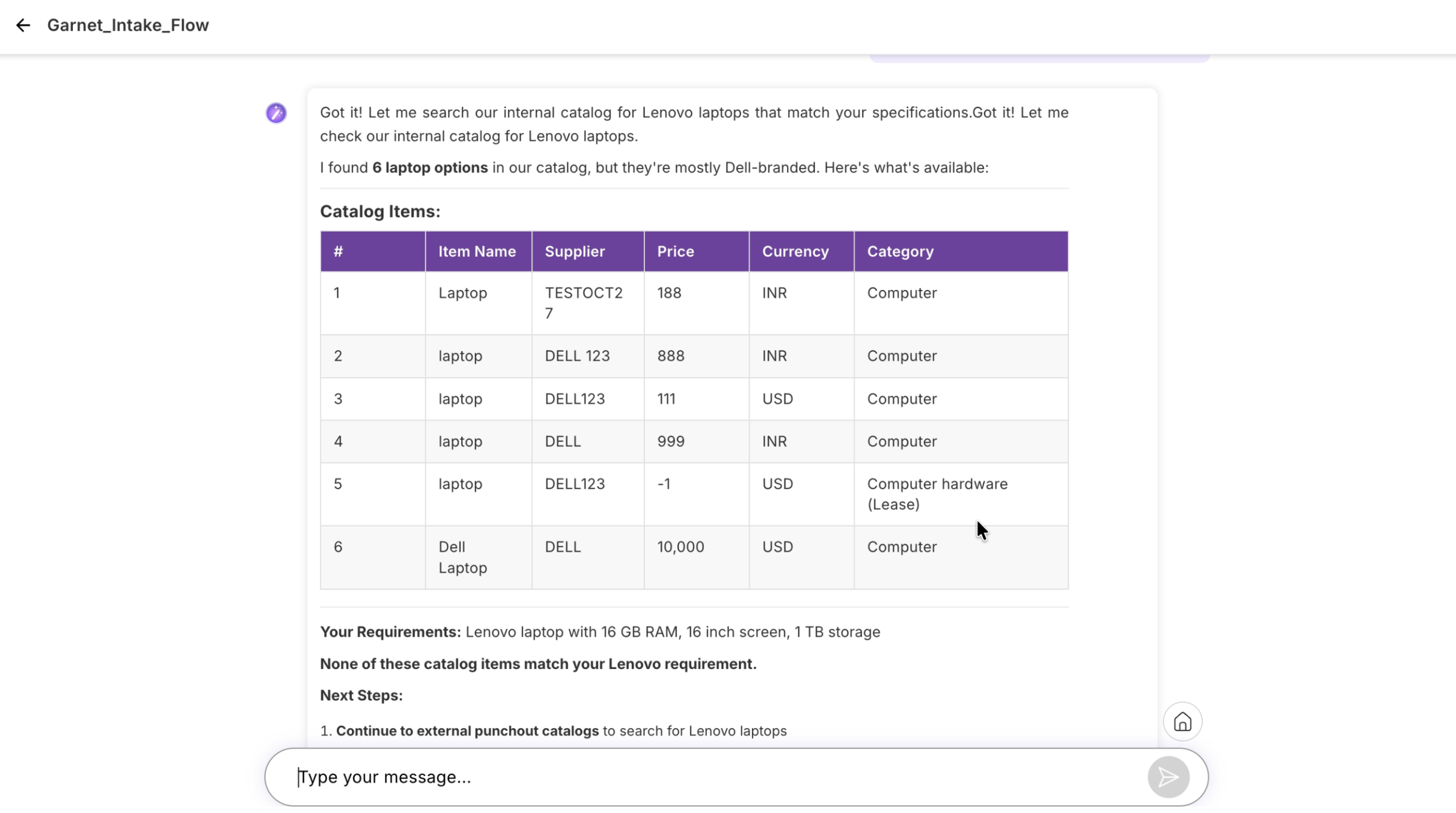Select the TESTOCT27 supplier cell
The image size is (1456, 813).
click(x=583, y=303)
